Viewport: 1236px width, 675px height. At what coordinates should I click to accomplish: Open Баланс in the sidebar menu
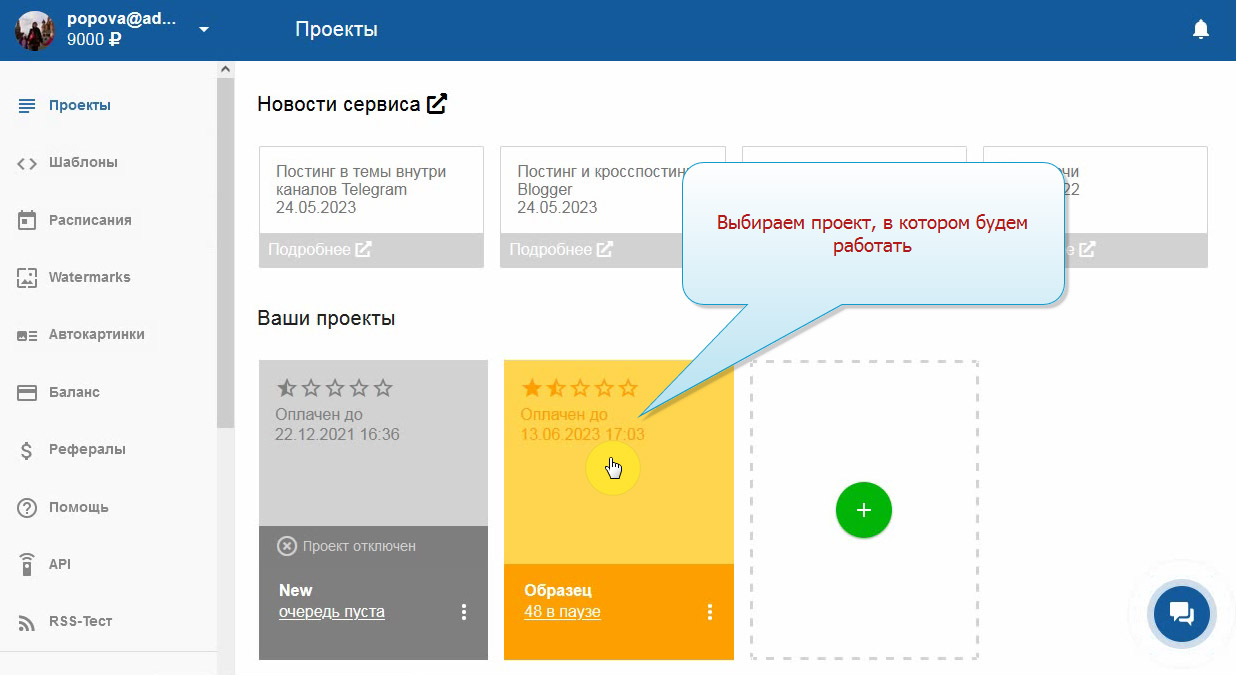[x=74, y=392]
